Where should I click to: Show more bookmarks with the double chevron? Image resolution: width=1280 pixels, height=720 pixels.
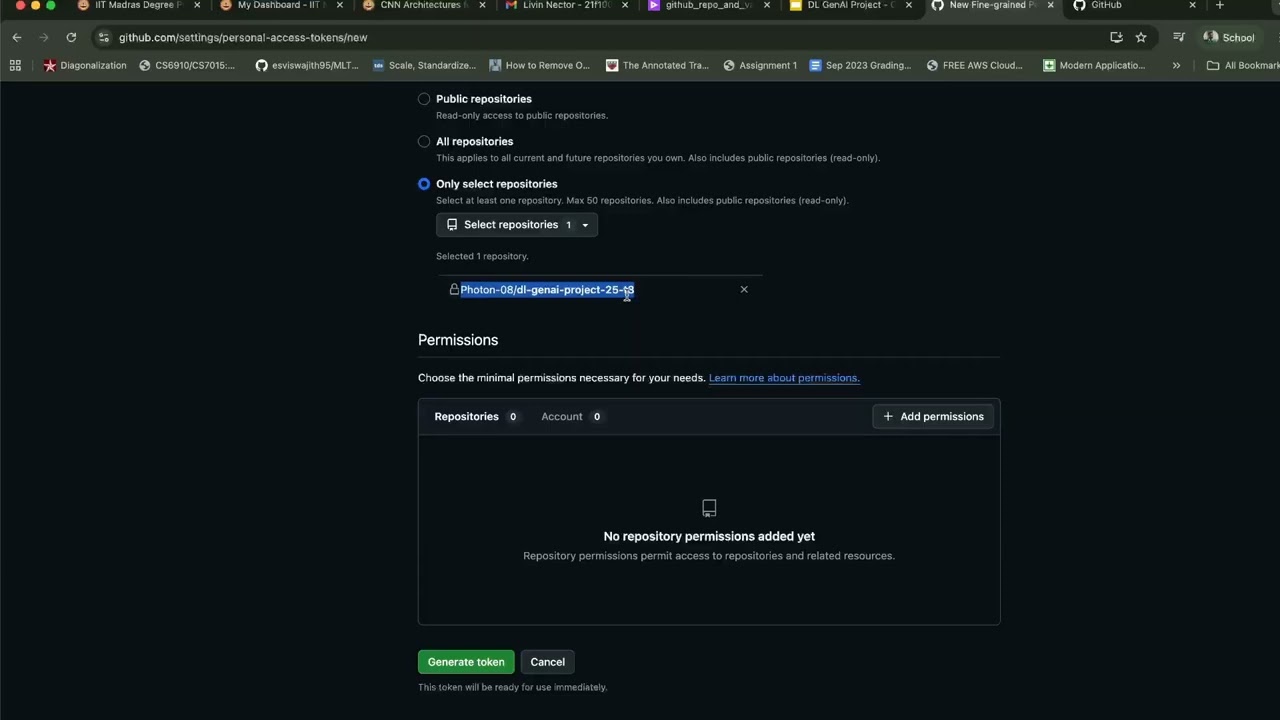[x=1176, y=65]
